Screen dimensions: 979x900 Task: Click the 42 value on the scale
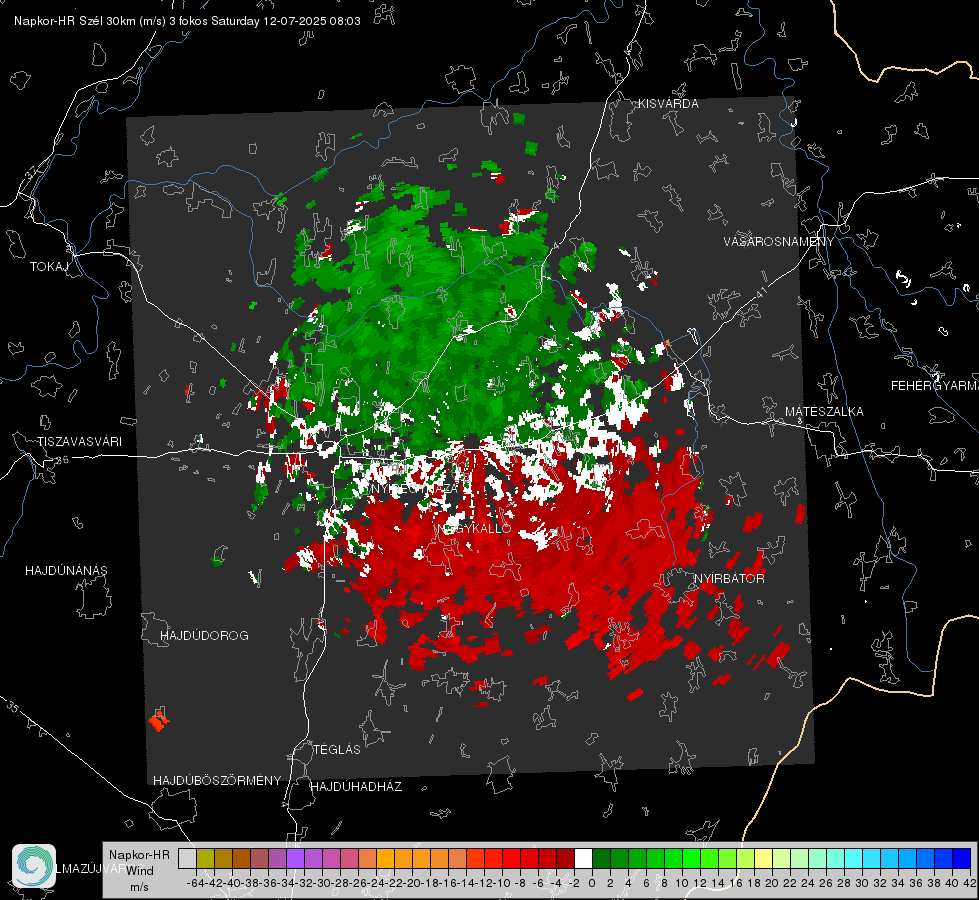(970, 883)
